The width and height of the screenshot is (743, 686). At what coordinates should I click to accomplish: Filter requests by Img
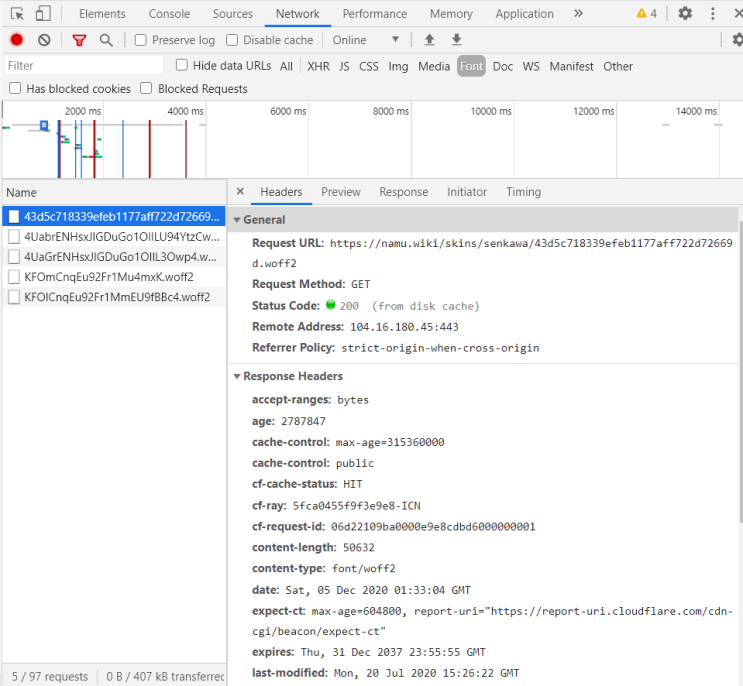point(398,66)
